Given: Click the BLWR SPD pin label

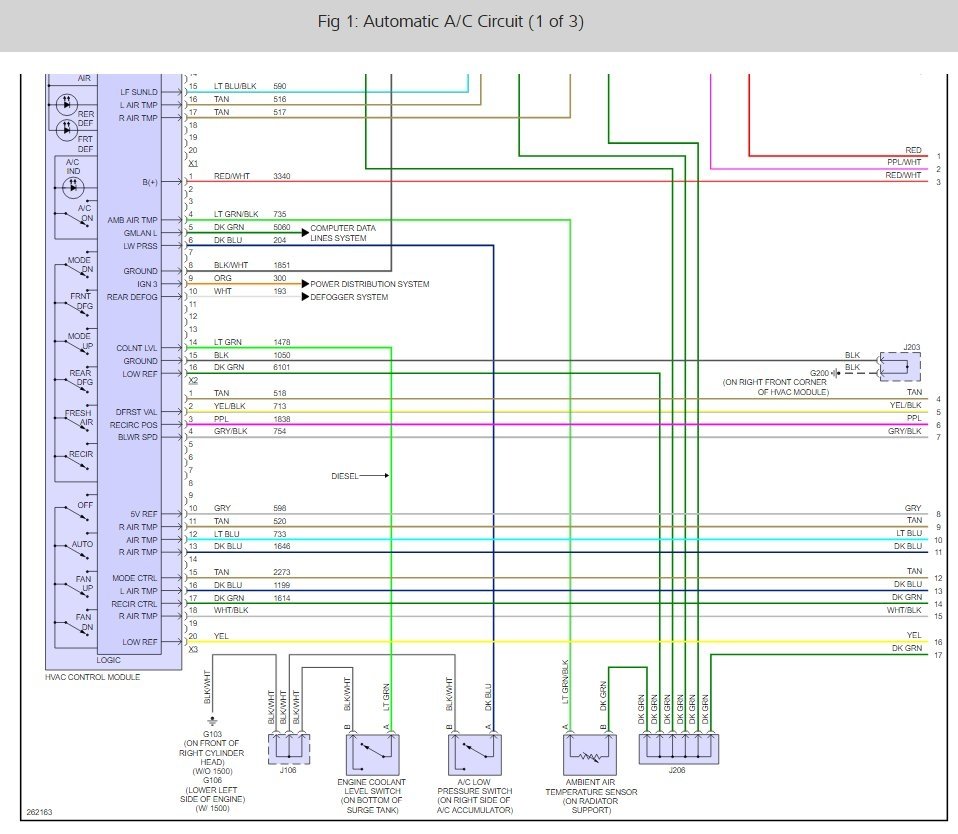Looking at the screenshot, I should coord(138,437).
